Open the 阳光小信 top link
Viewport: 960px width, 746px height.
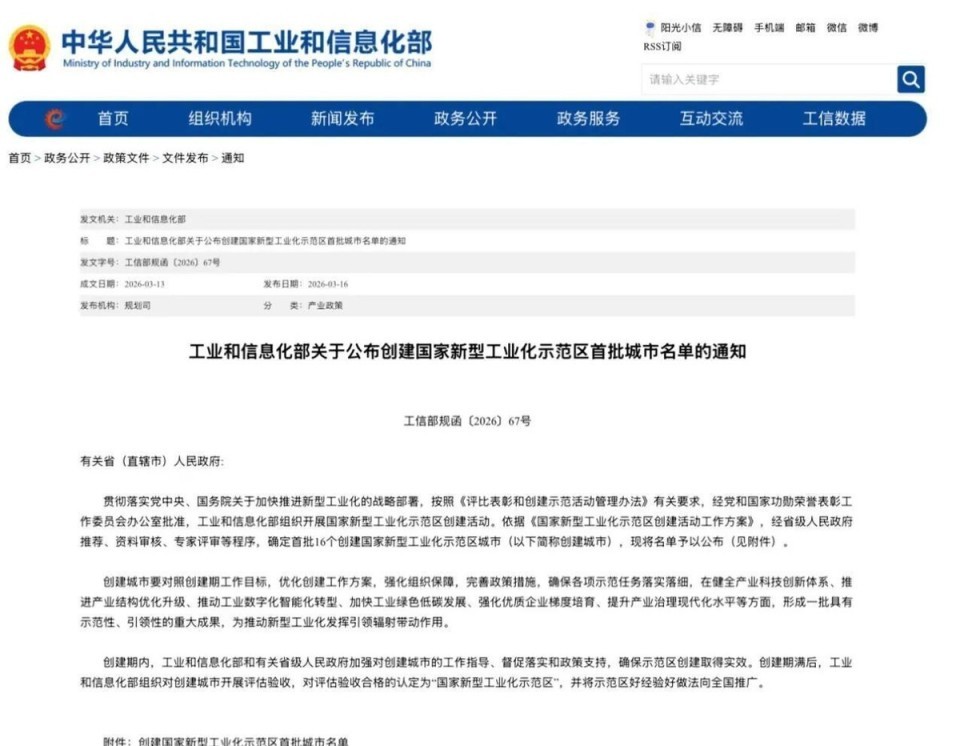(681, 28)
